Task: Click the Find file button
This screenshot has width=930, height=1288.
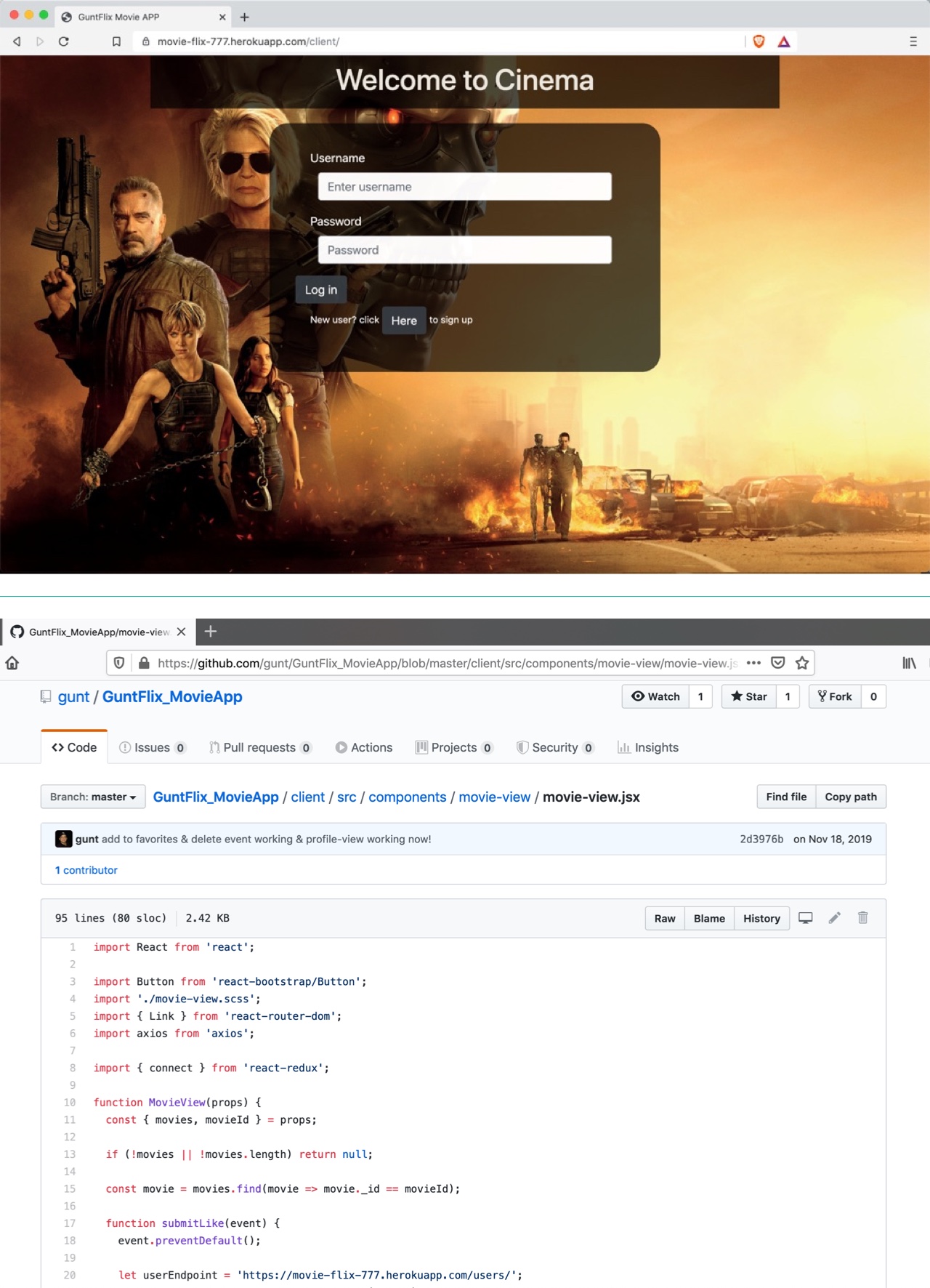Action: 786,797
